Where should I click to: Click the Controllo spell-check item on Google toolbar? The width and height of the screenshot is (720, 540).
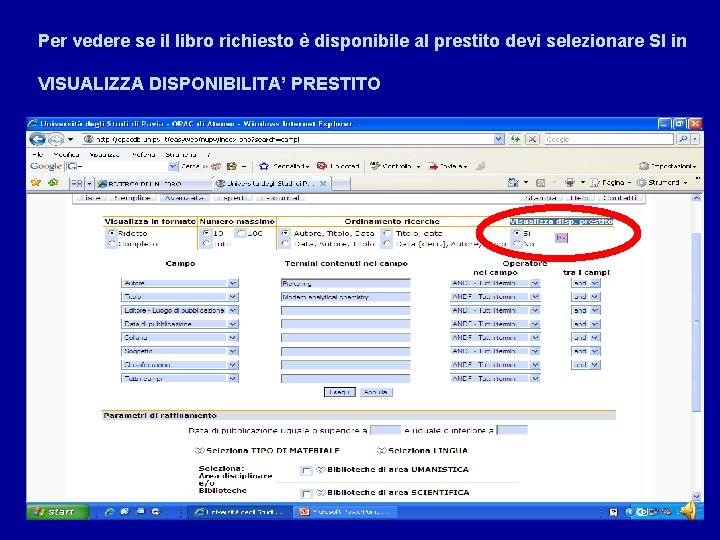394,166
